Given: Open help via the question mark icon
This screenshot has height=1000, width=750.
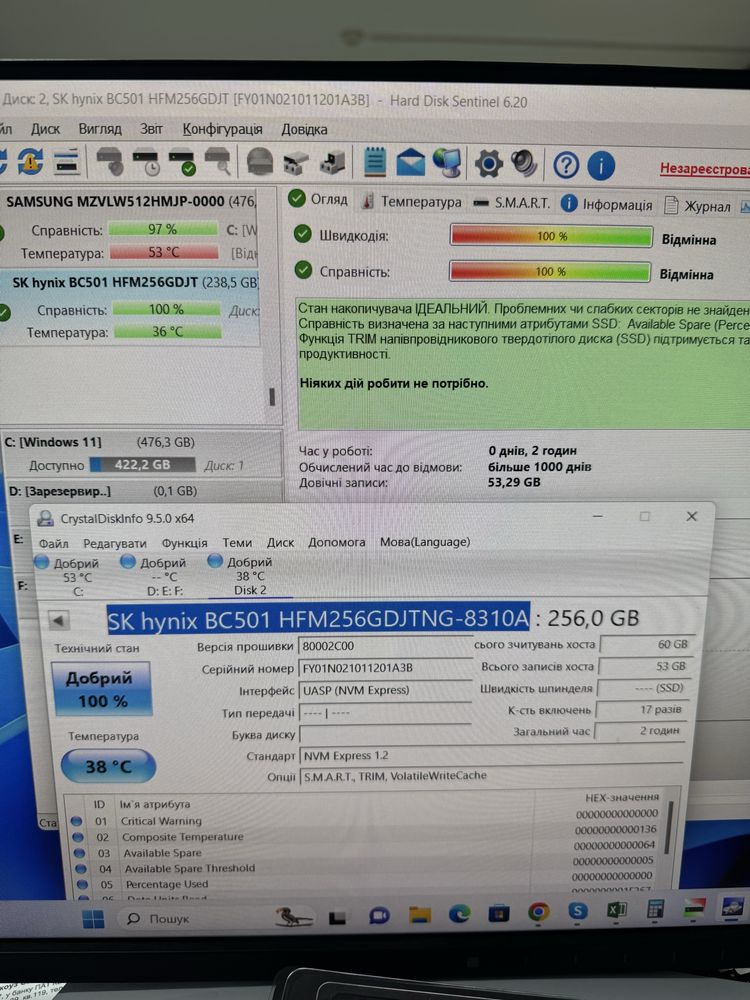Looking at the screenshot, I should pyautogui.click(x=566, y=166).
